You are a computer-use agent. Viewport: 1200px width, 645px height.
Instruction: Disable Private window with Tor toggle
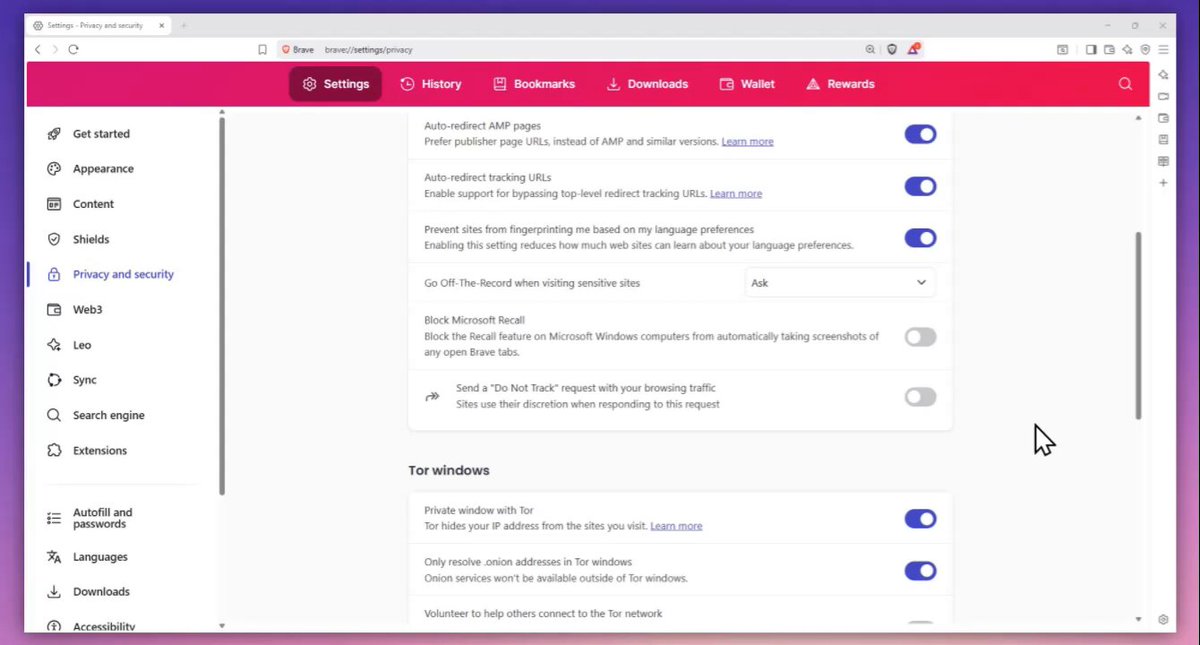click(x=920, y=518)
